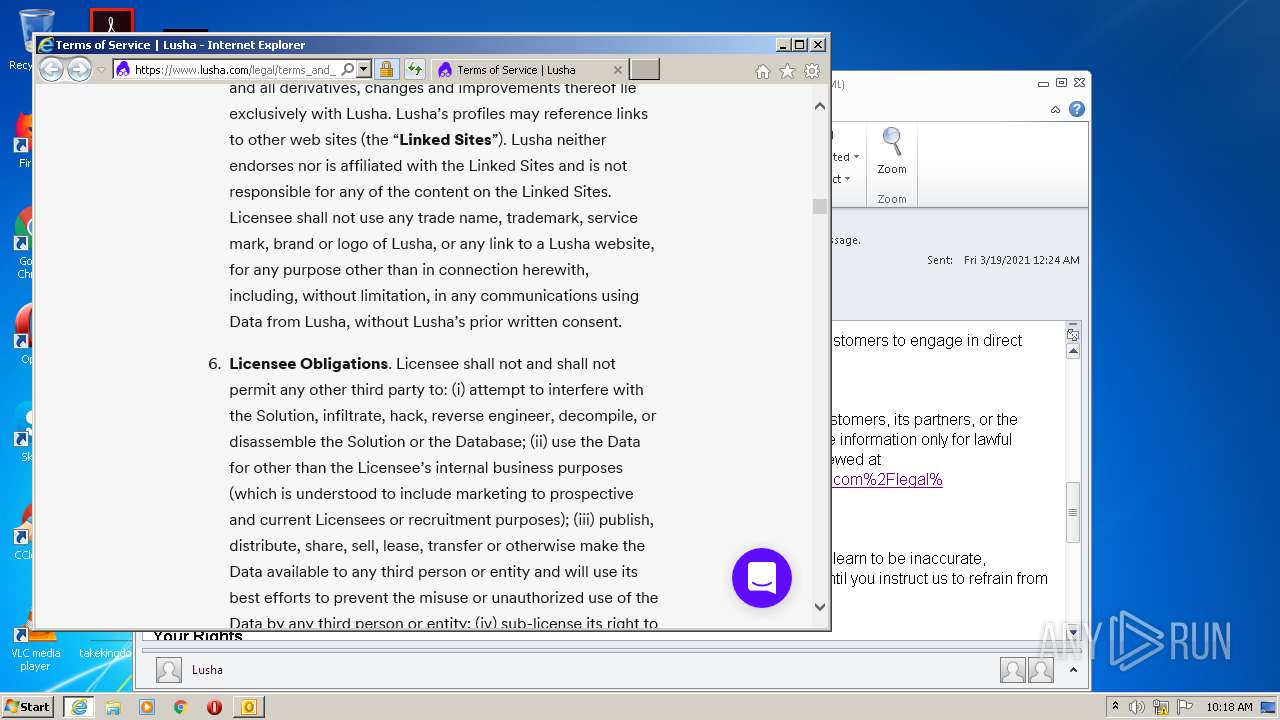This screenshot has height=720, width=1280.
Task: Click 'Lusha' name in people pane
Action: click(207, 670)
